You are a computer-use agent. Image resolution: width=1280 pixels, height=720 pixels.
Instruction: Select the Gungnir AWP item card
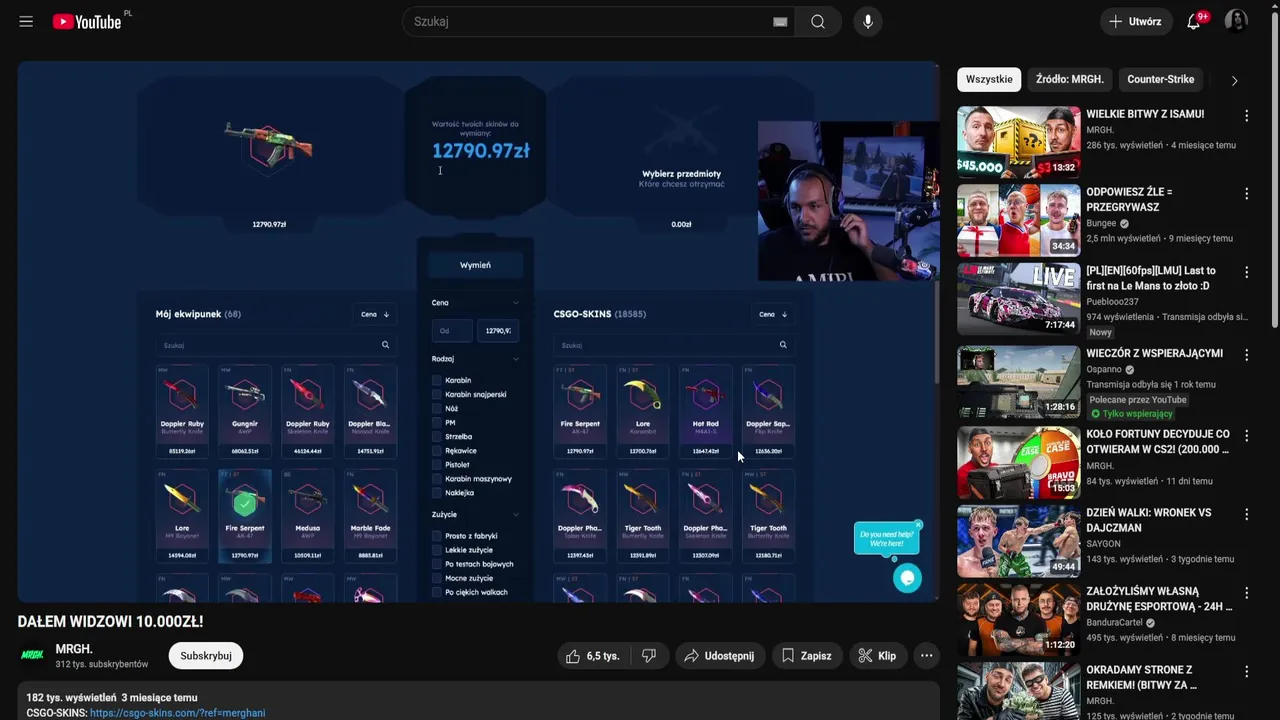click(x=245, y=412)
